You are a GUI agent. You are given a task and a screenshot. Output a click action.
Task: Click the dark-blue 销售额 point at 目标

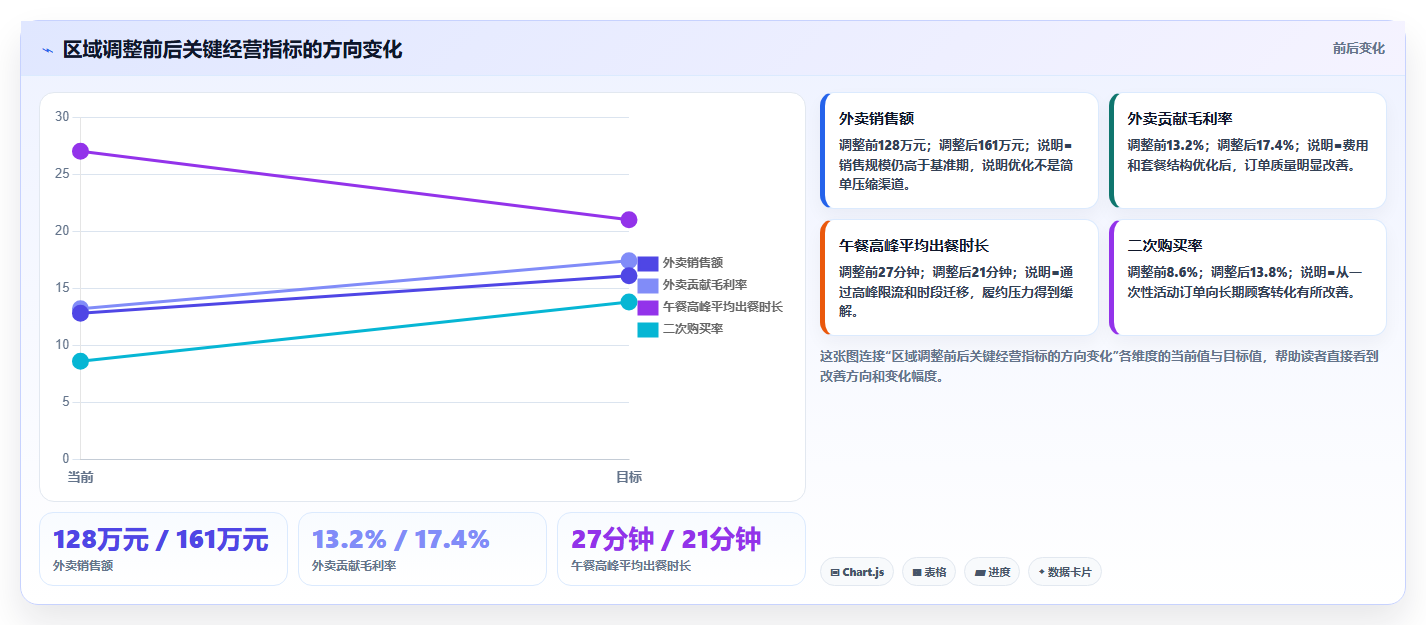pyautogui.click(x=629, y=276)
